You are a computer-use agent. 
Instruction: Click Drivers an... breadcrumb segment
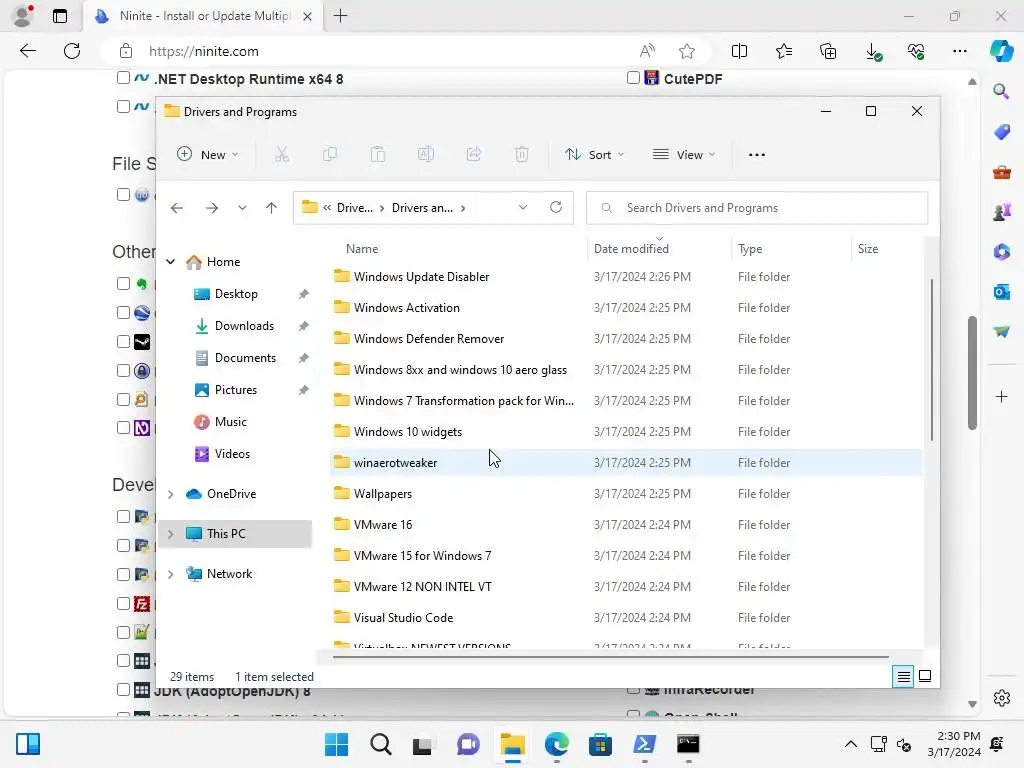422,208
